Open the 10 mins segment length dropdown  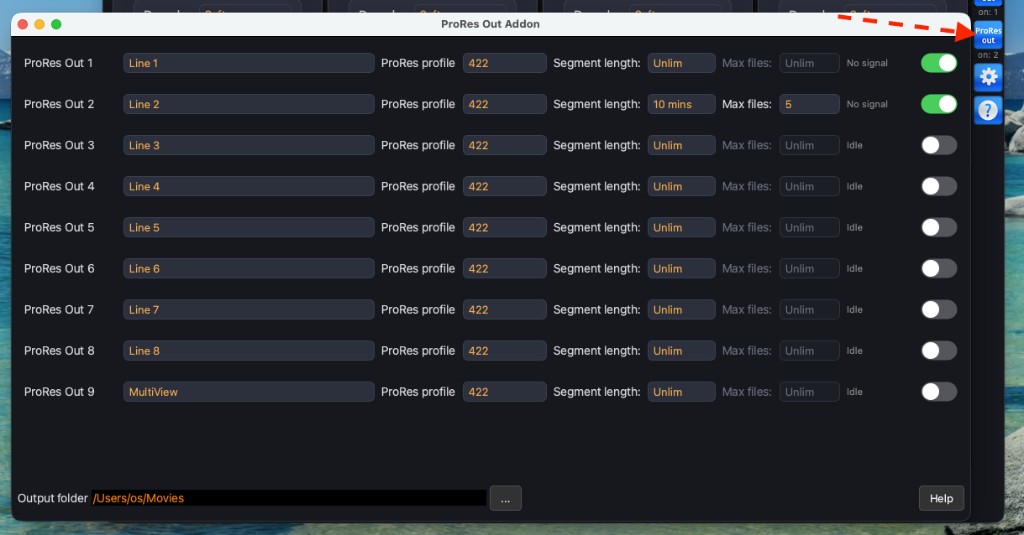pyautogui.click(x=681, y=105)
